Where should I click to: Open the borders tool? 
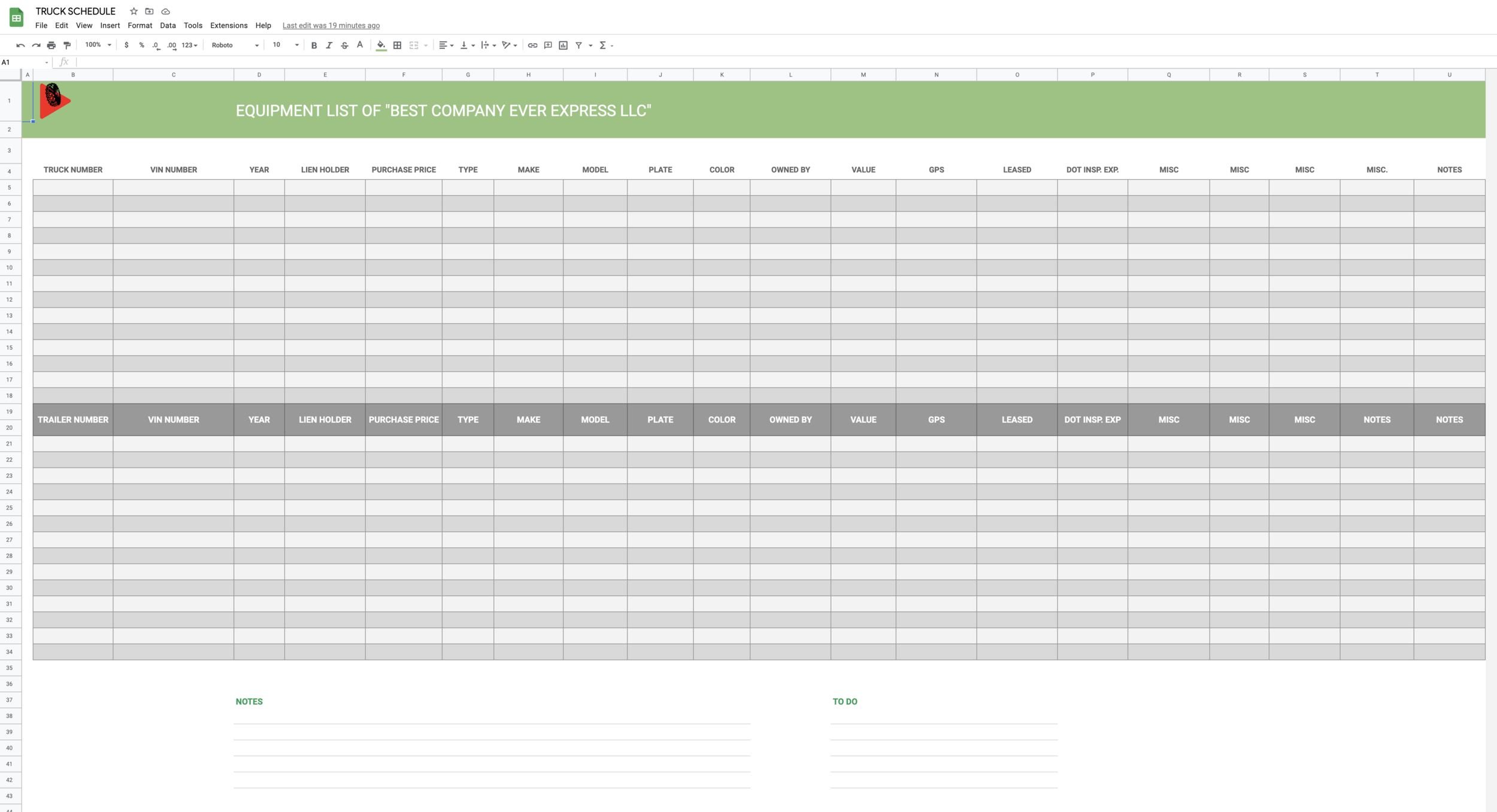pyautogui.click(x=397, y=46)
